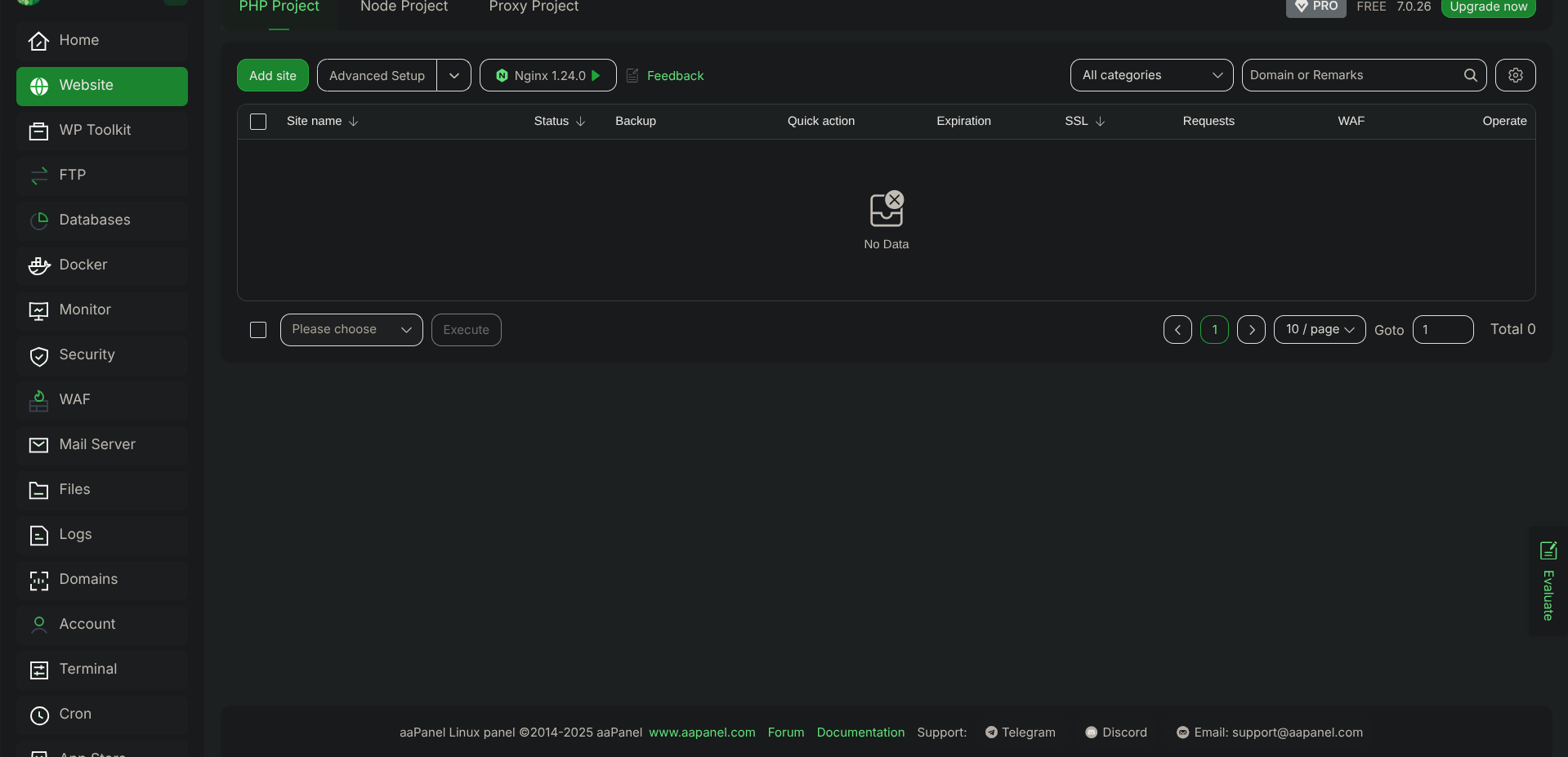Open the Terminal sidebar icon

(39, 670)
